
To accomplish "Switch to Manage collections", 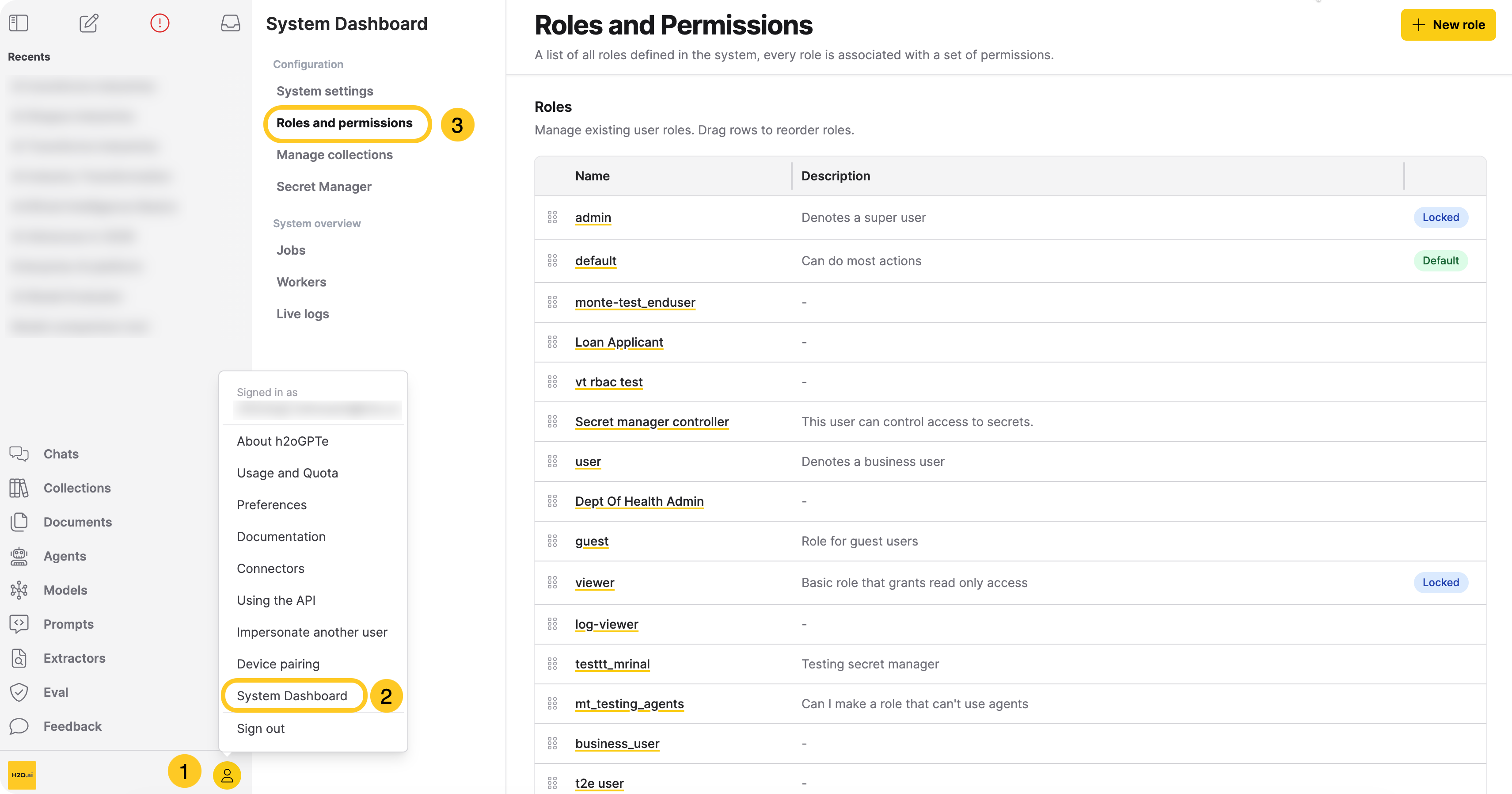I will (x=334, y=154).
